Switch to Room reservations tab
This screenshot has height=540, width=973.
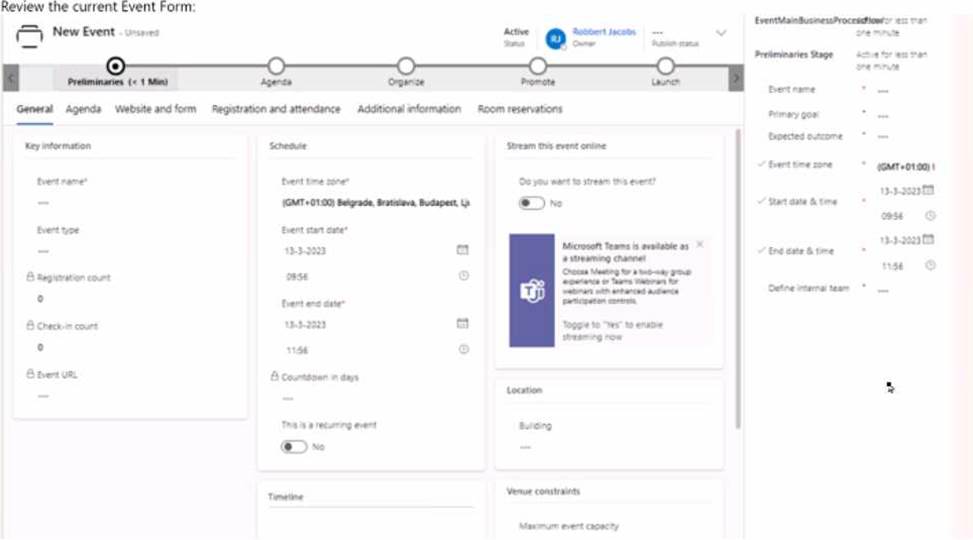coord(520,109)
